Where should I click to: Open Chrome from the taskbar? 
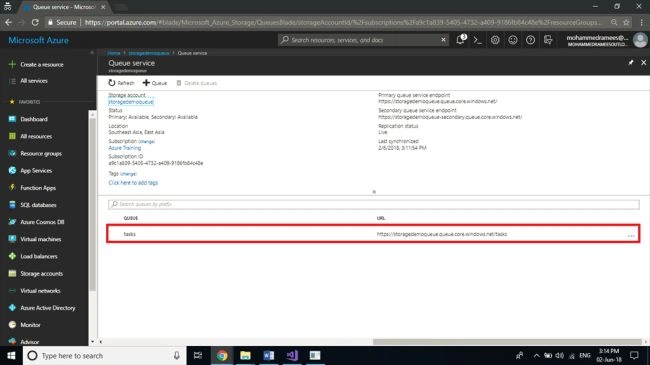click(x=222, y=355)
